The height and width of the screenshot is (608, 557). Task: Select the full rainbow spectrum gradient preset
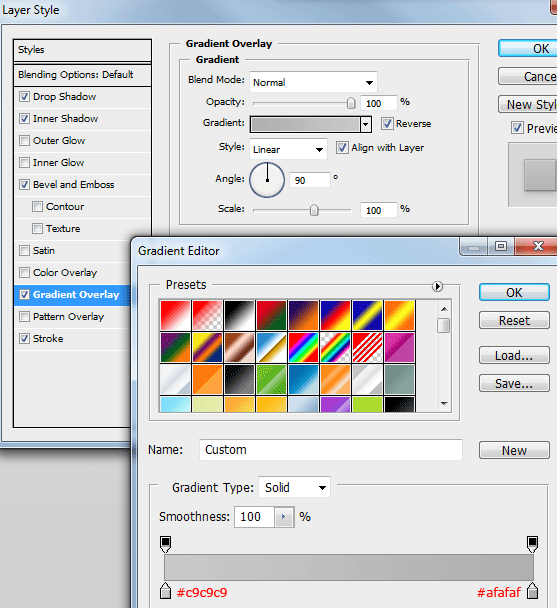pos(303,347)
